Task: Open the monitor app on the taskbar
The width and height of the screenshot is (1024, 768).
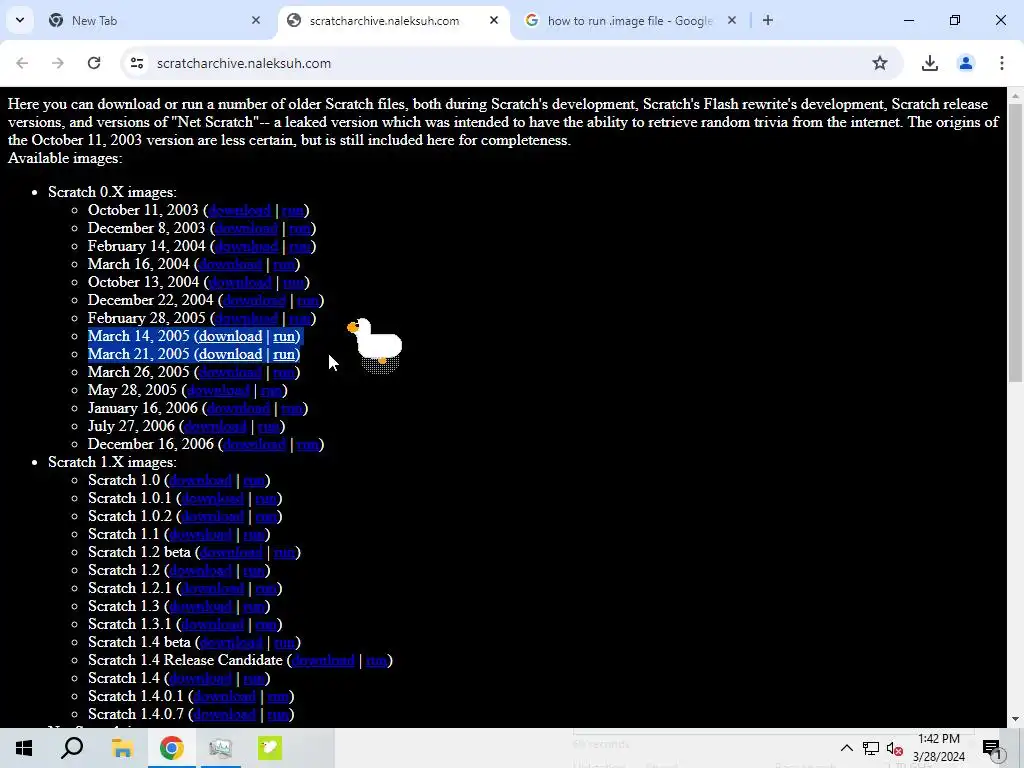Action: pyautogui.click(x=220, y=748)
